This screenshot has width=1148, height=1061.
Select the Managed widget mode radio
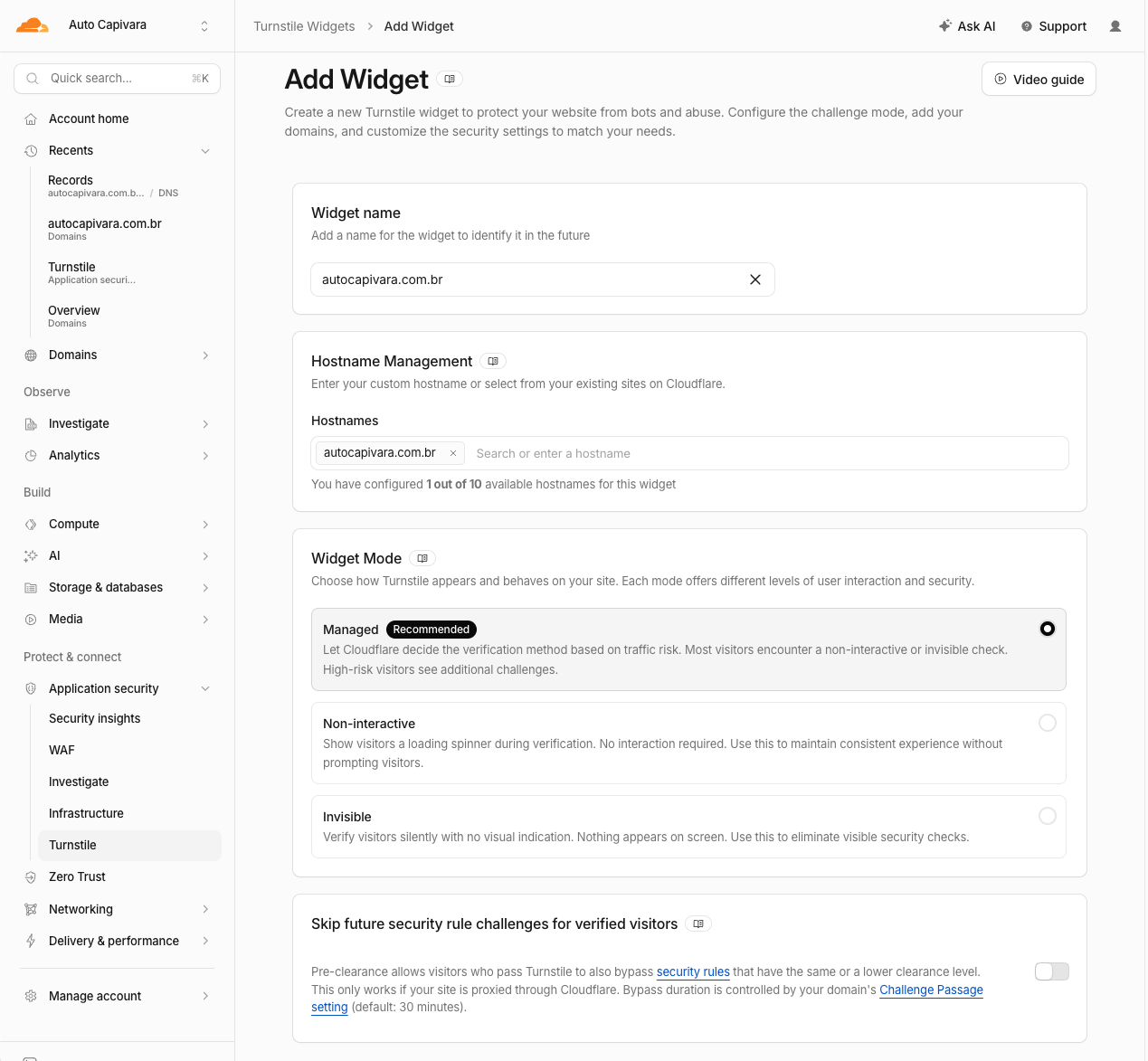[x=1048, y=629]
